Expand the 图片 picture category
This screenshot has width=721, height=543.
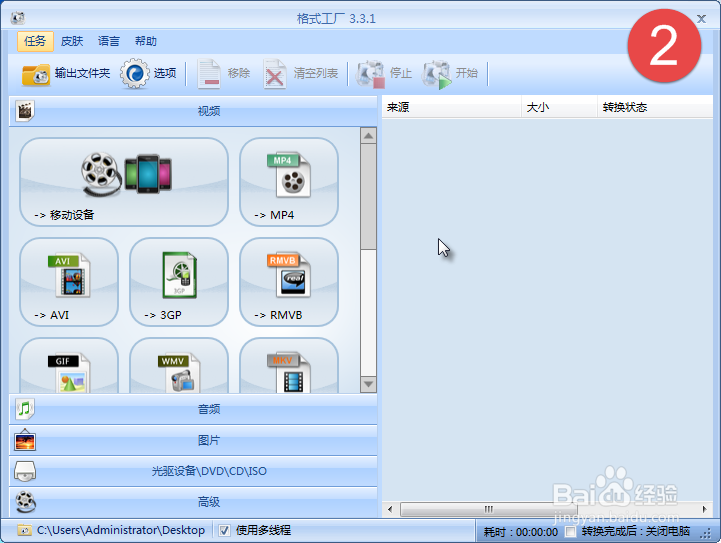click(x=193, y=440)
